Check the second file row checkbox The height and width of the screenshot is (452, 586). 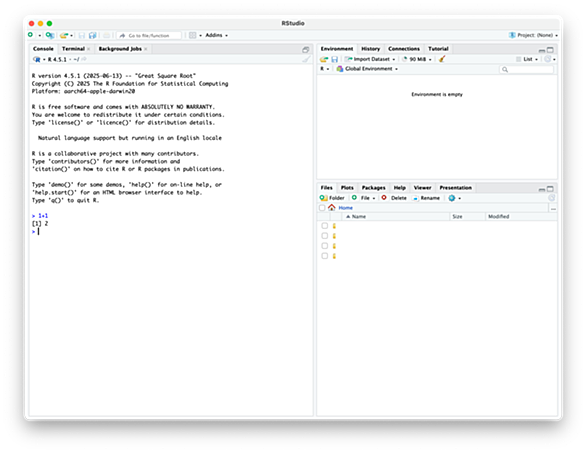324,236
